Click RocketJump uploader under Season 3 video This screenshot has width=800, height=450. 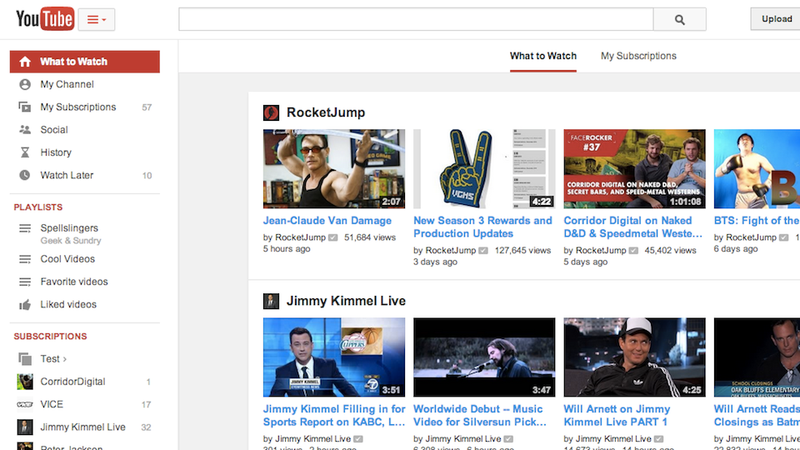[x=451, y=251]
